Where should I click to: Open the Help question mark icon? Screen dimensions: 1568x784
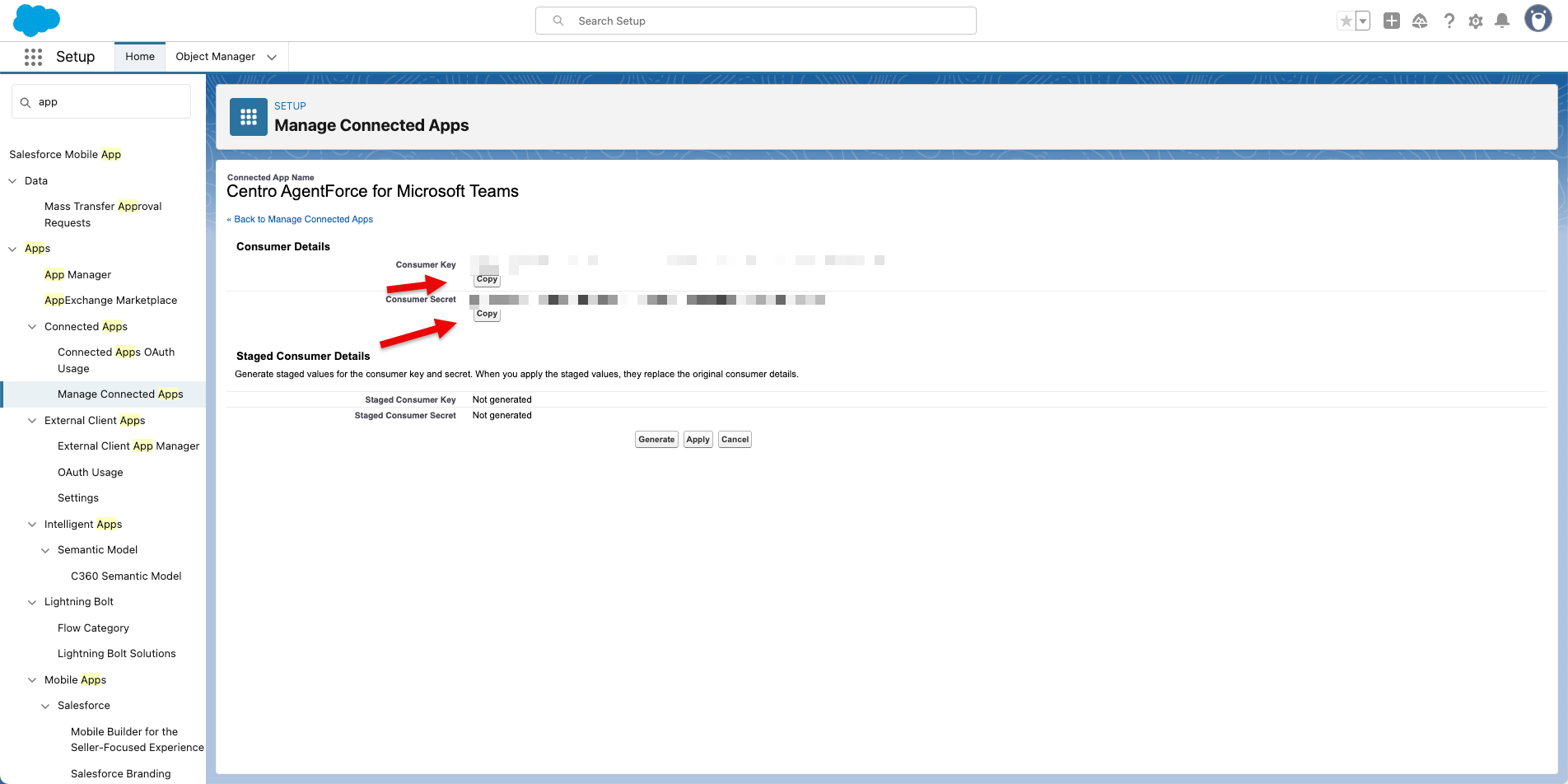[1449, 21]
